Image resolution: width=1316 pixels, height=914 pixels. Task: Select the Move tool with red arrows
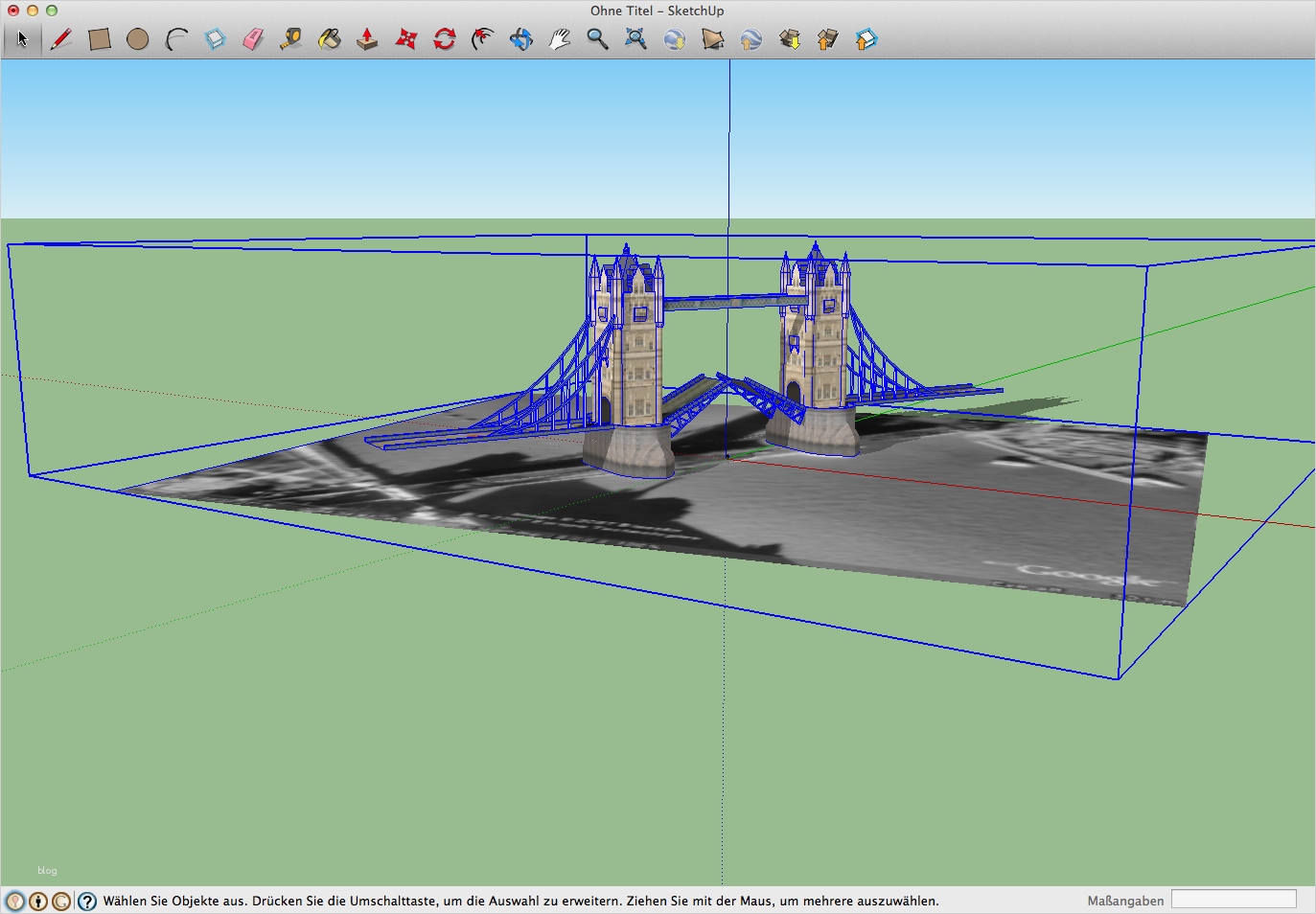(406, 39)
